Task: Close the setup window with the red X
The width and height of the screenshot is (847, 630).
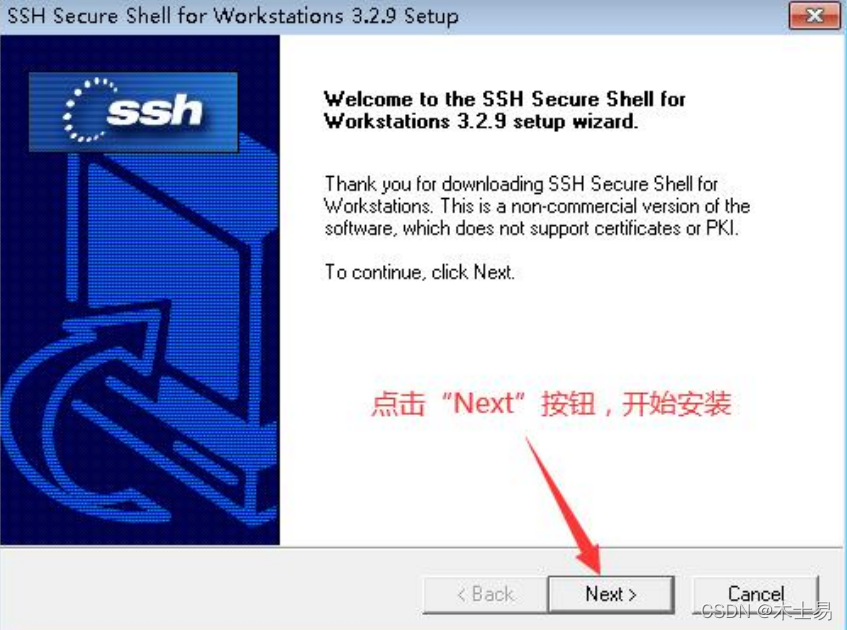Action: [x=814, y=16]
